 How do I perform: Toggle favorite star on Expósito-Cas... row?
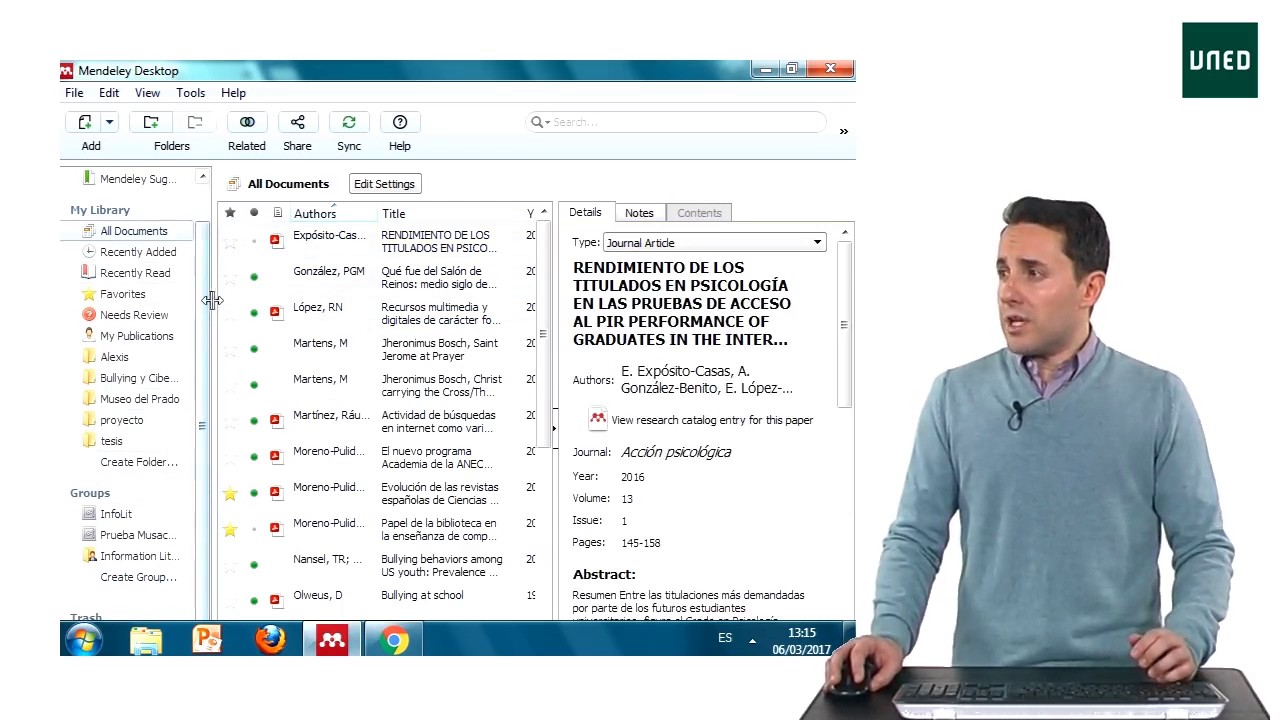coord(230,242)
